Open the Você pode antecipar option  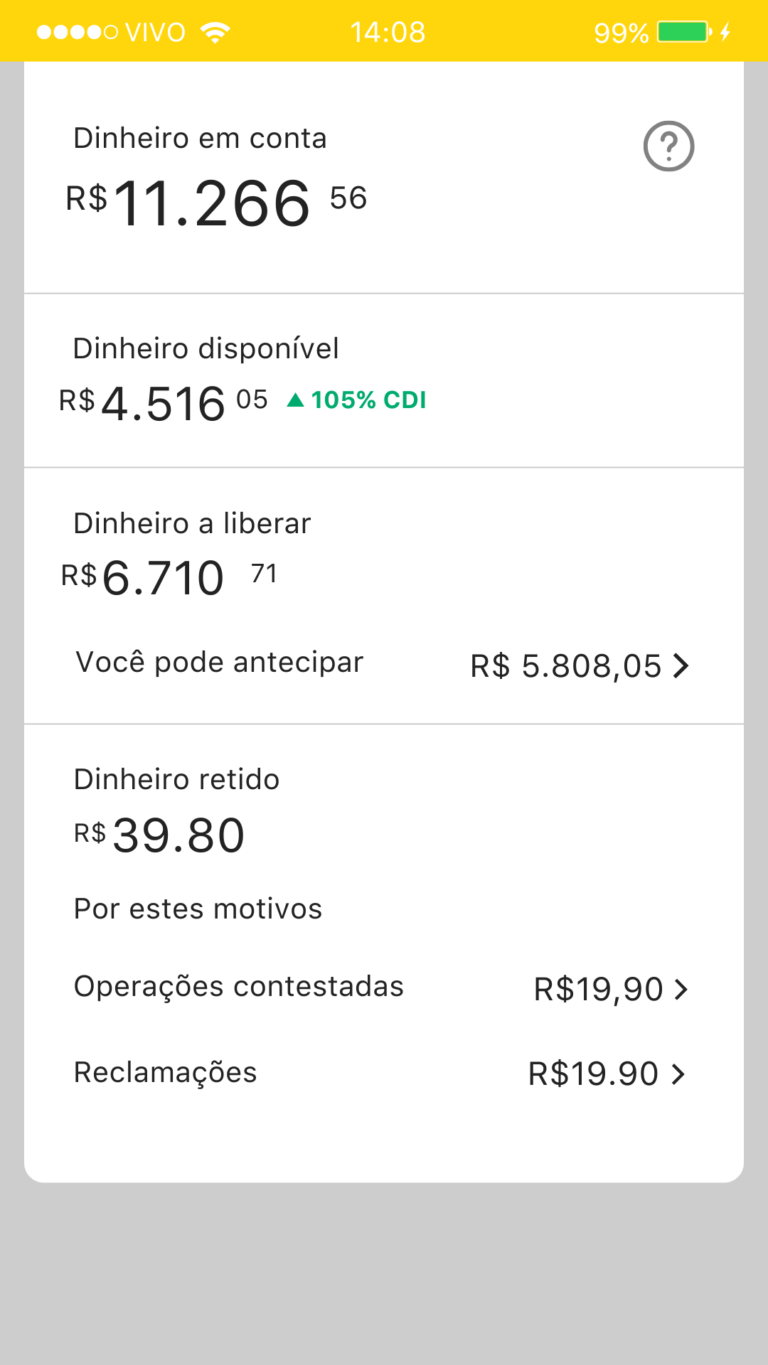point(219,662)
